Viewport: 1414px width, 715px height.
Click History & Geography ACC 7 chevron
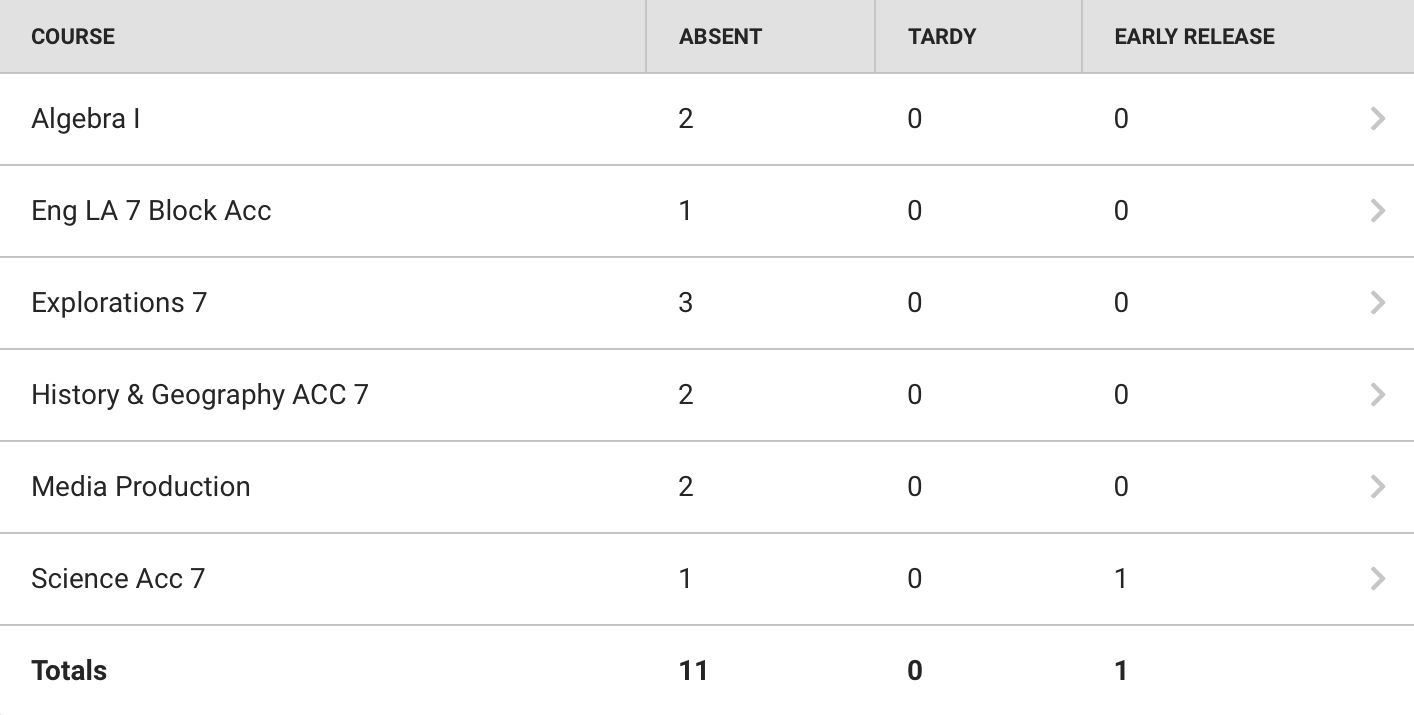point(1377,395)
